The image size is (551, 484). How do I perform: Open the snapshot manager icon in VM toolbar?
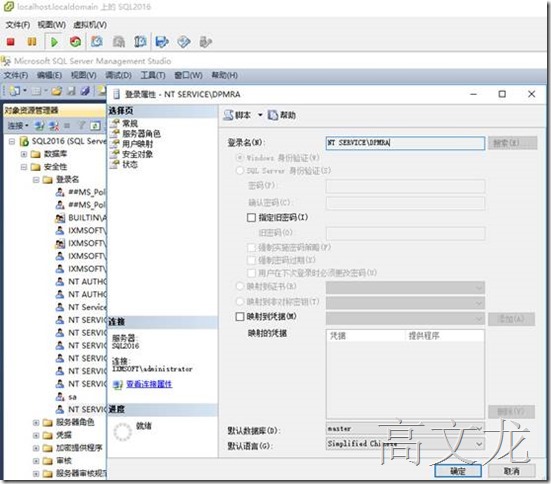[x=140, y=42]
